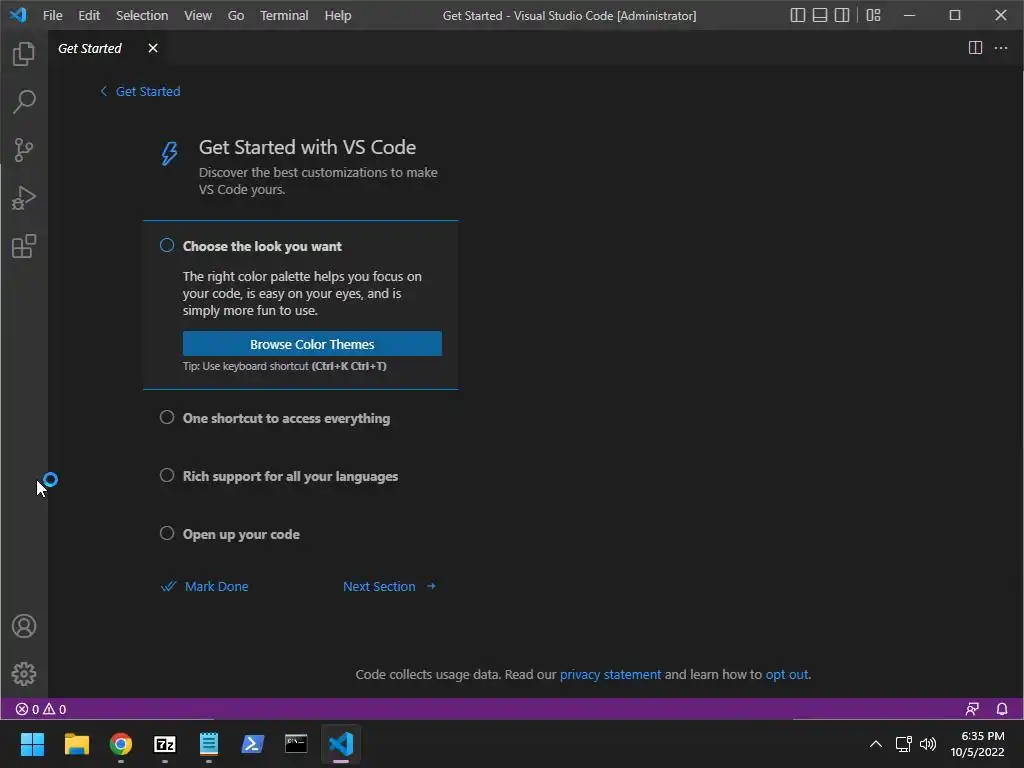Open the Run and Debug view

(24, 199)
